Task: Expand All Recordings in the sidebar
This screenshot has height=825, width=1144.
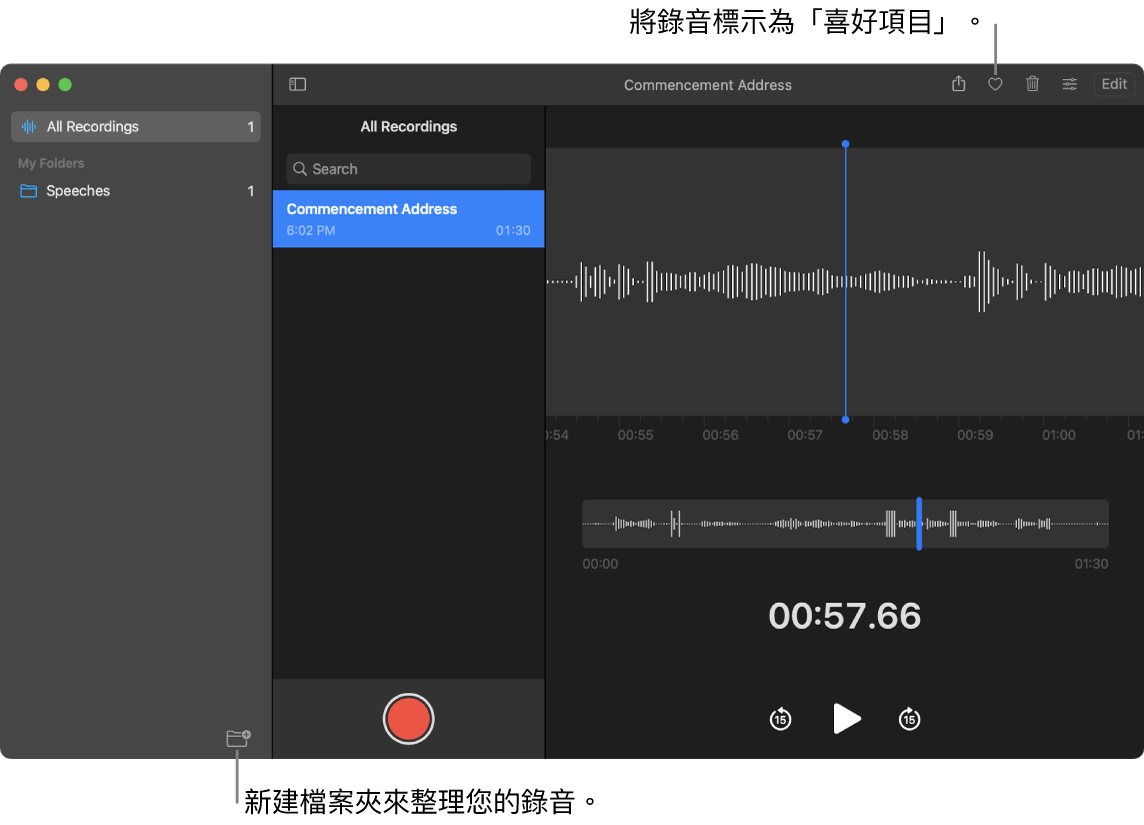Action: [90, 126]
